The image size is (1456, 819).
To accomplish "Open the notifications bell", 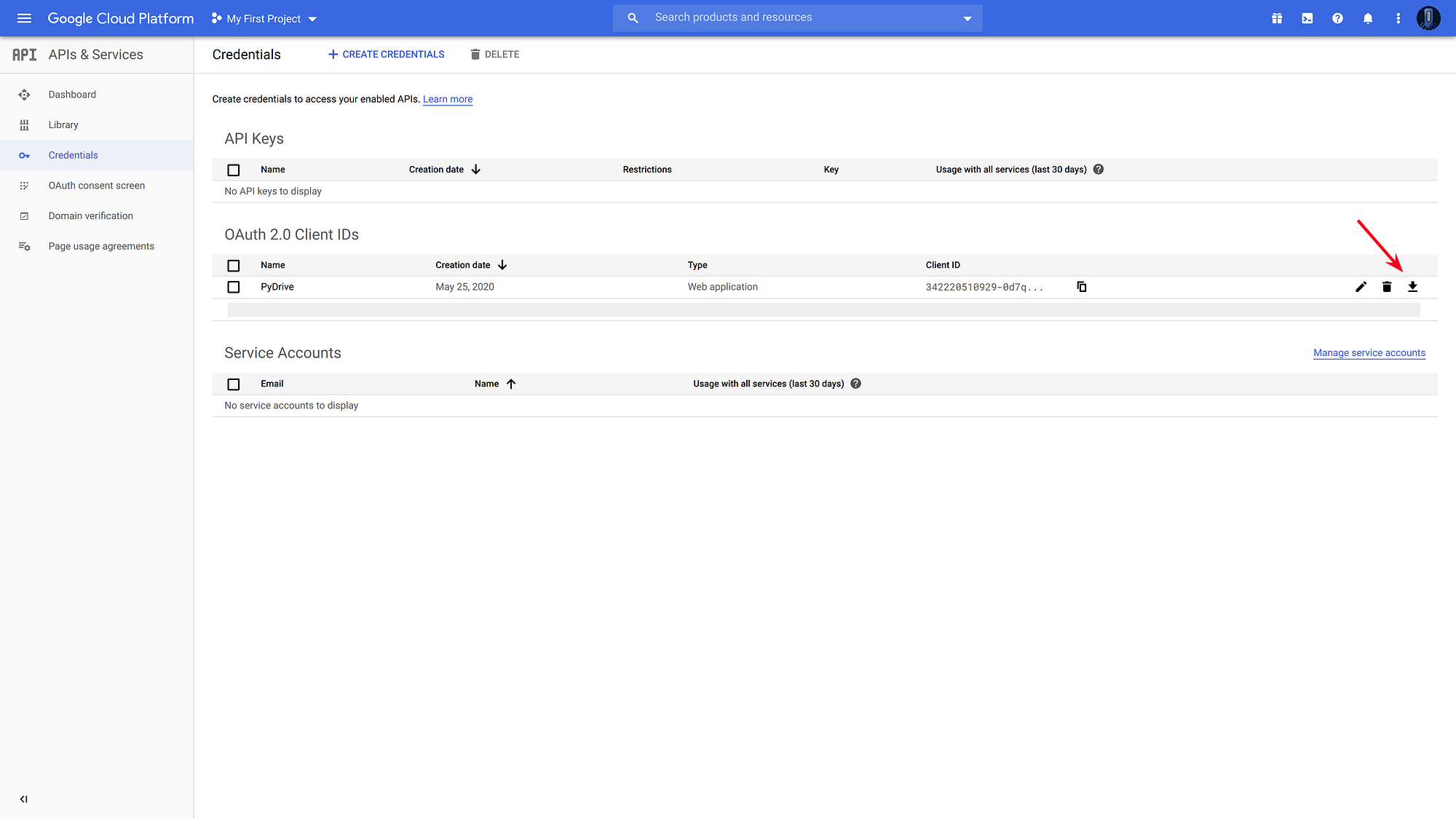I will tap(1368, 18).
